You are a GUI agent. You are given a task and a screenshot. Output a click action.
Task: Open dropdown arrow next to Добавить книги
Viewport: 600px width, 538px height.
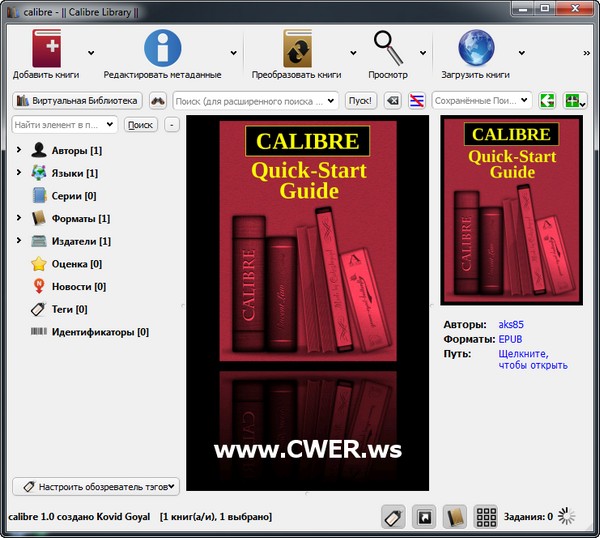[x=91, y=52]
